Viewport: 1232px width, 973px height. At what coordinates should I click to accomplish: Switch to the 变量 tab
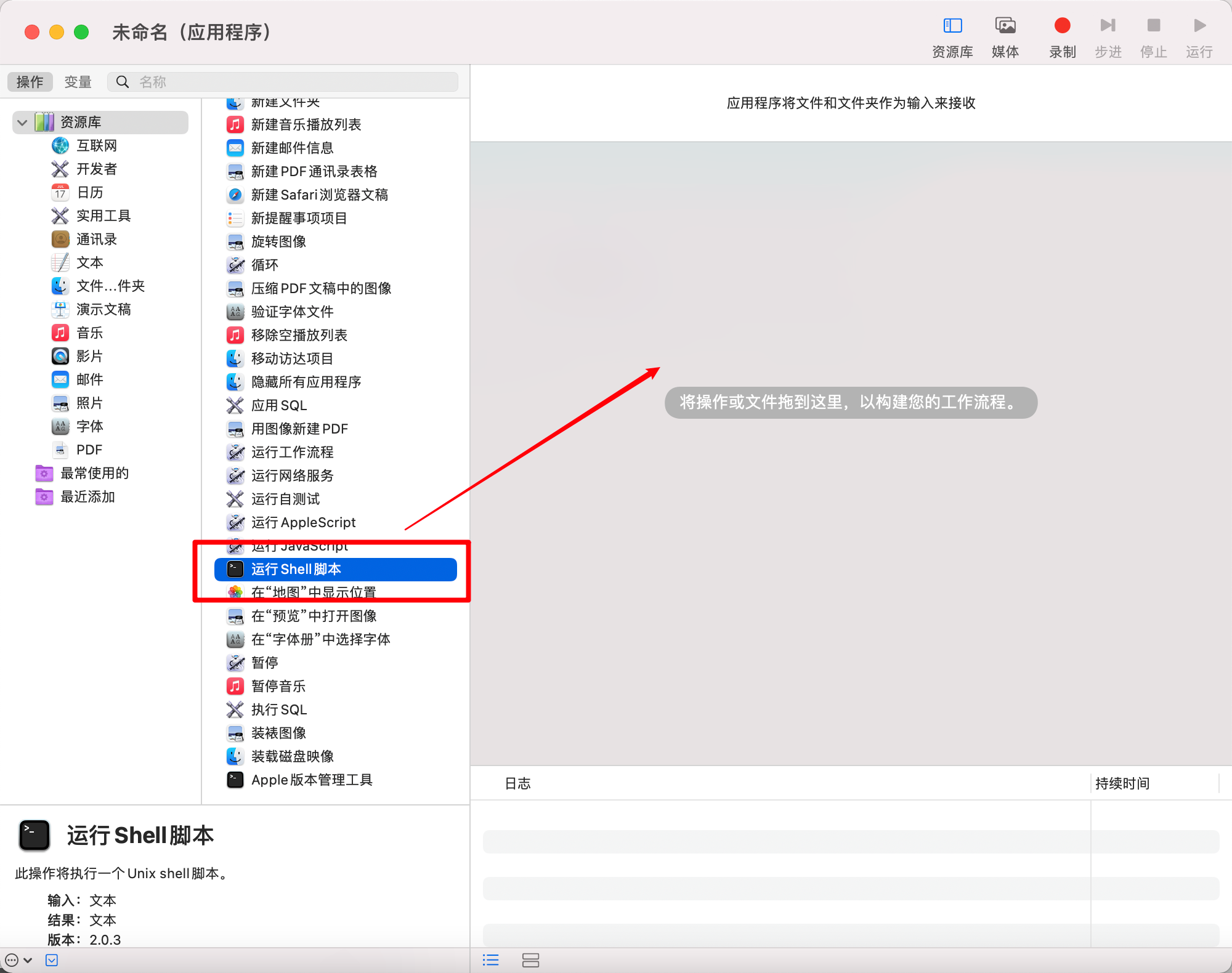click(x=78, y=81)
